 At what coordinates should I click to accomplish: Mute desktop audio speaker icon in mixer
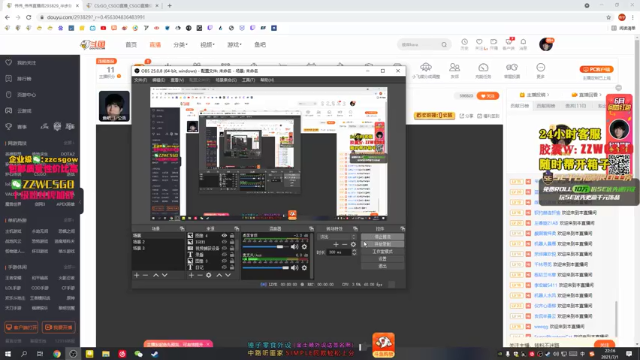coord(295,247)
